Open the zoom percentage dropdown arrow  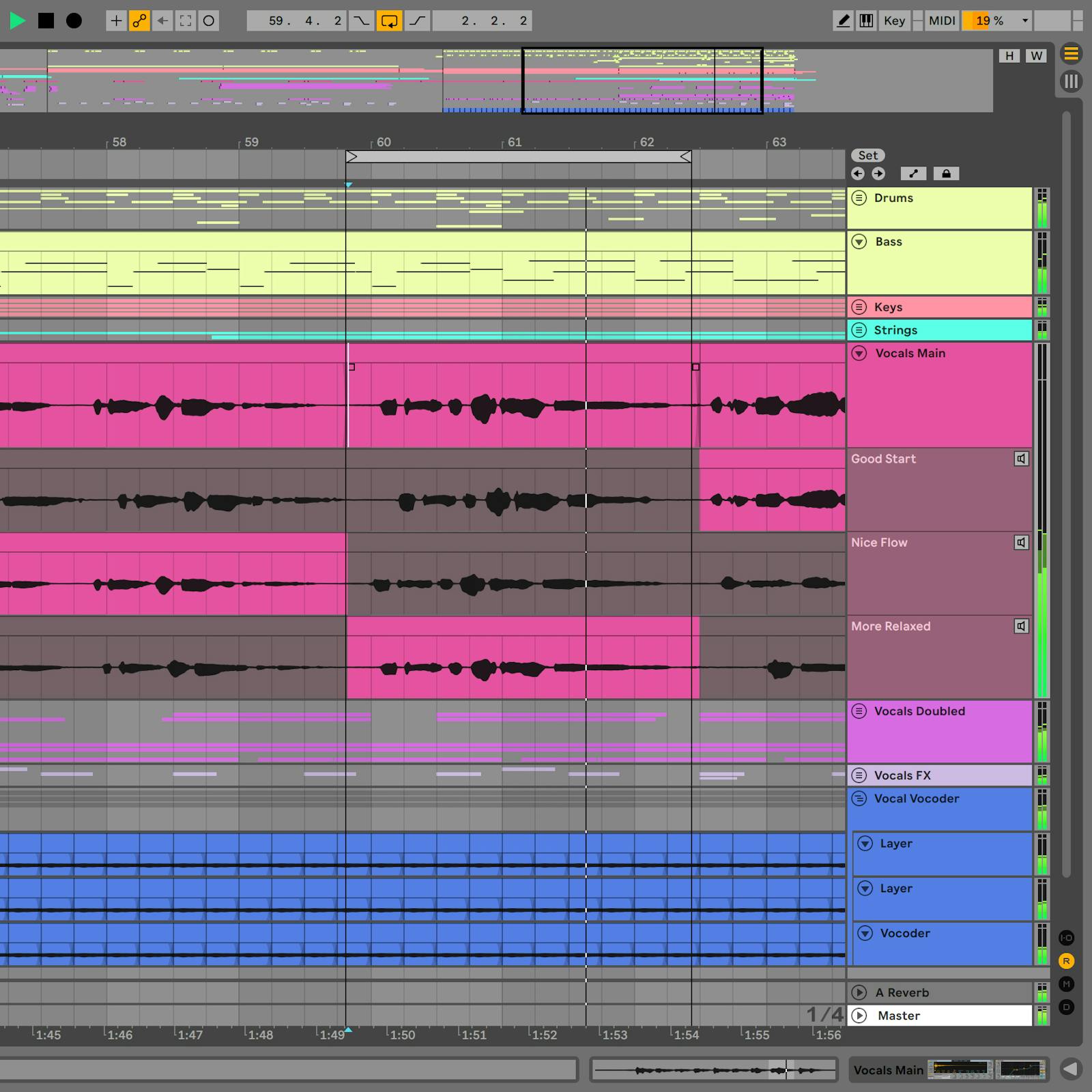click(1024, 20)
